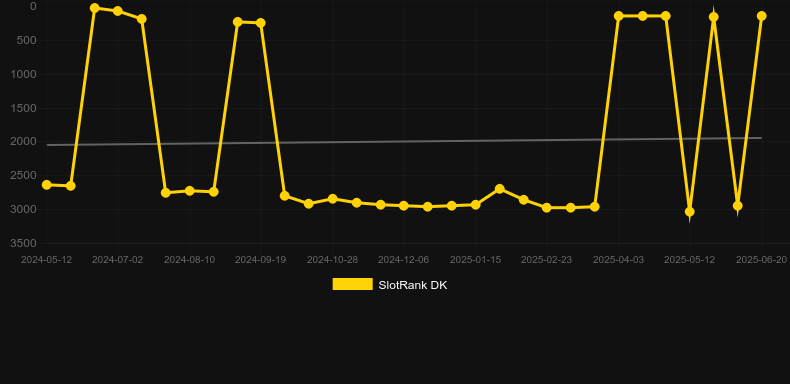Click the data point above 2025-01-15
Image resolution: width=790 pixels, height=384 pixels.
[475, 205]
